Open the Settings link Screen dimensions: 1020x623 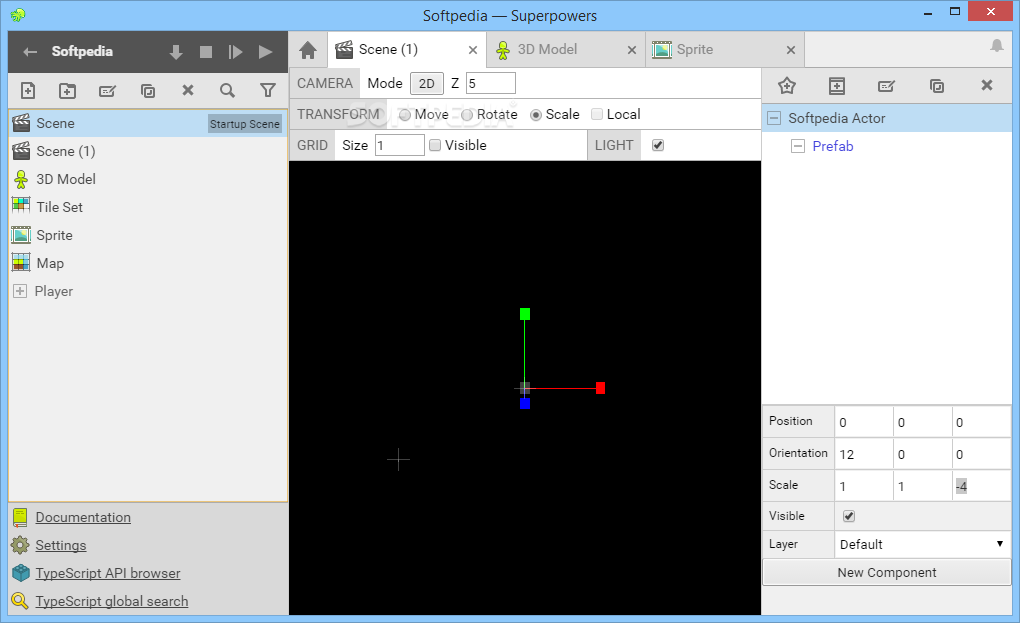[60, 546]
